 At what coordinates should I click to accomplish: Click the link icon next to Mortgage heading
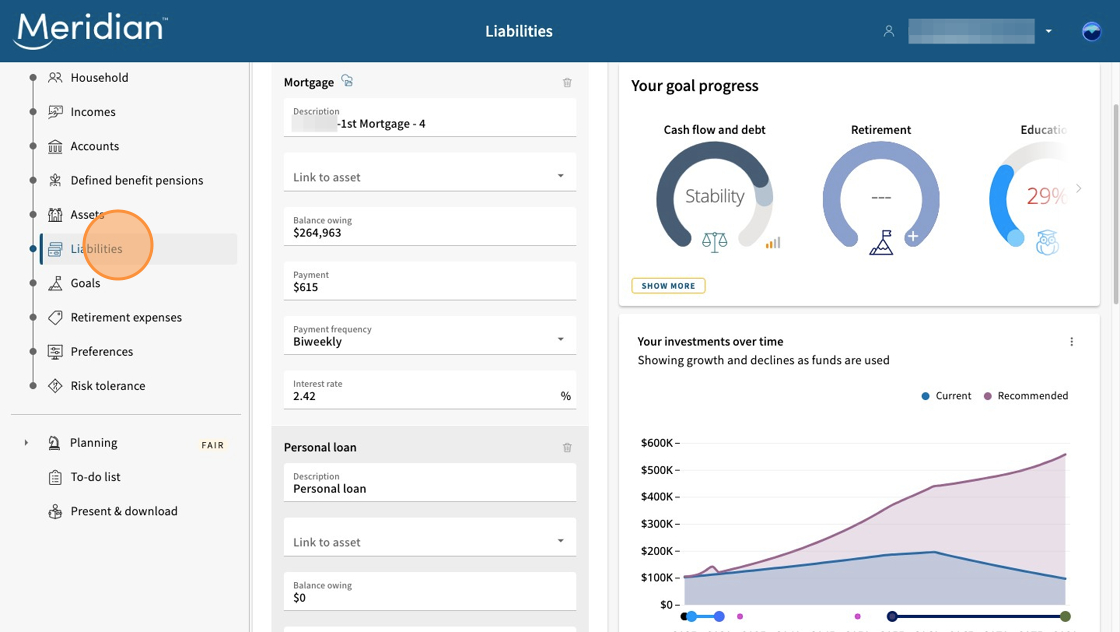coord(347,81)
